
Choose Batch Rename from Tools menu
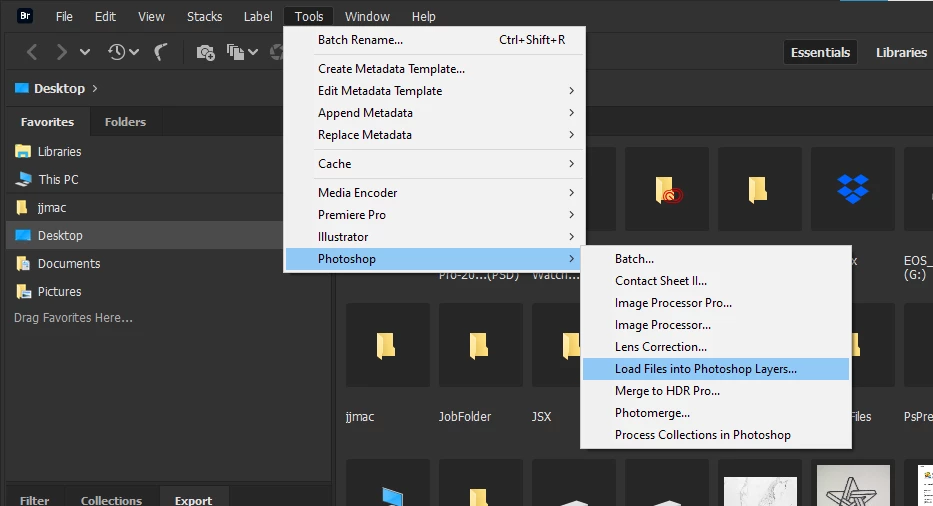(x=435, y=40)
